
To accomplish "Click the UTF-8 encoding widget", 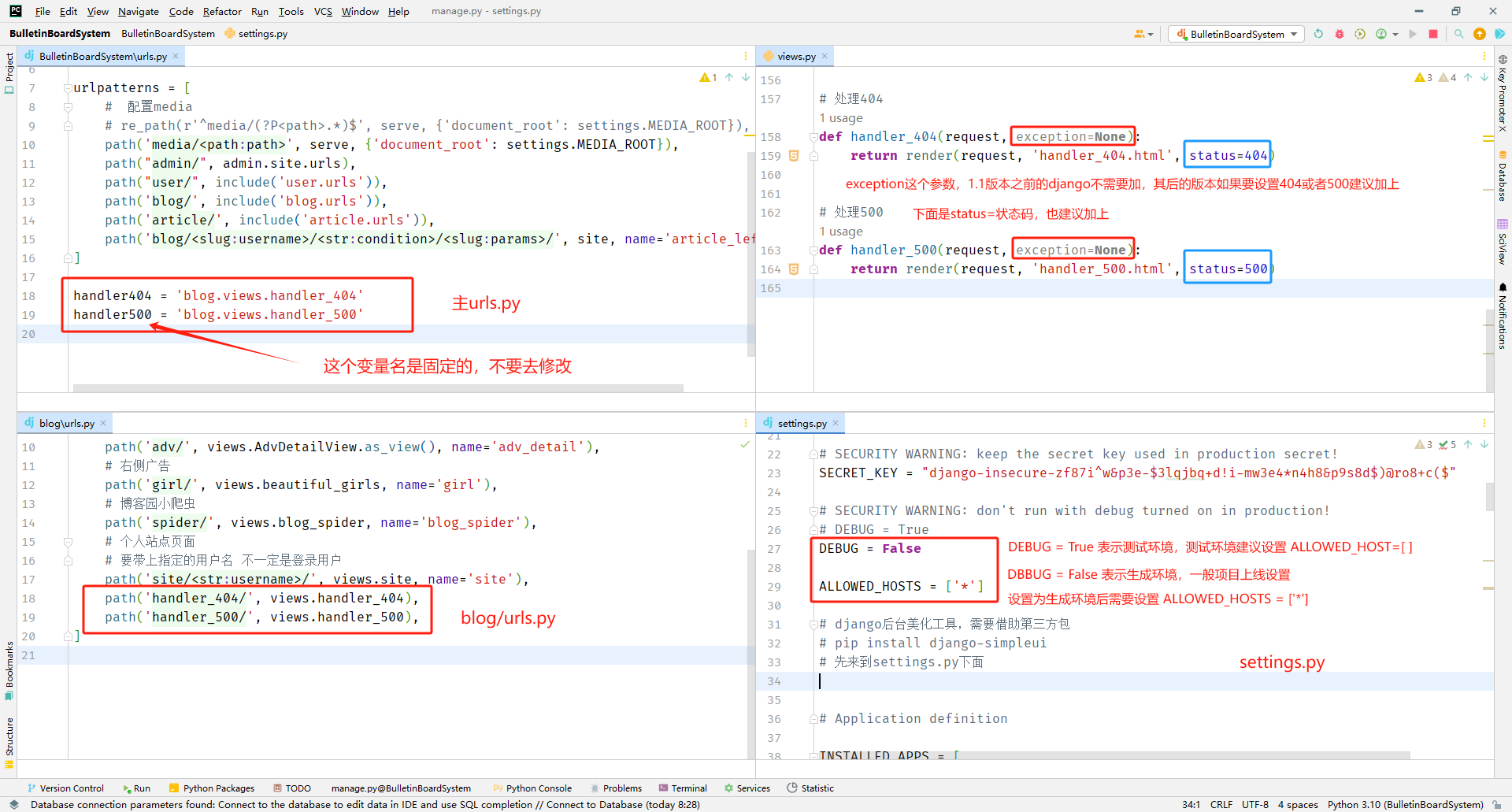I will click(x=1255, y=804).
